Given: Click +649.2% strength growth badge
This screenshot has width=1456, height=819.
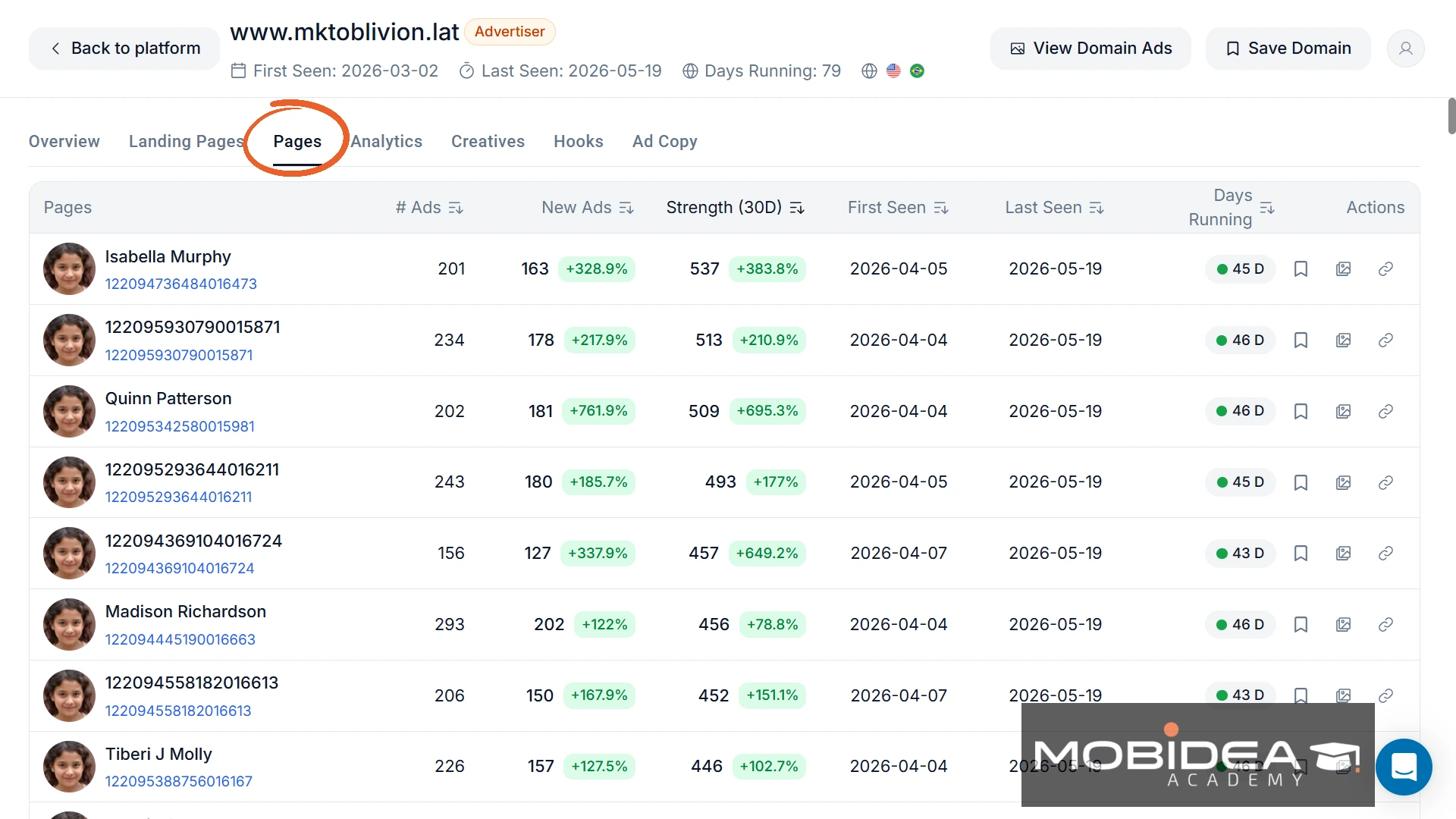Looking at the screenshot, I should tap(767, 554).
